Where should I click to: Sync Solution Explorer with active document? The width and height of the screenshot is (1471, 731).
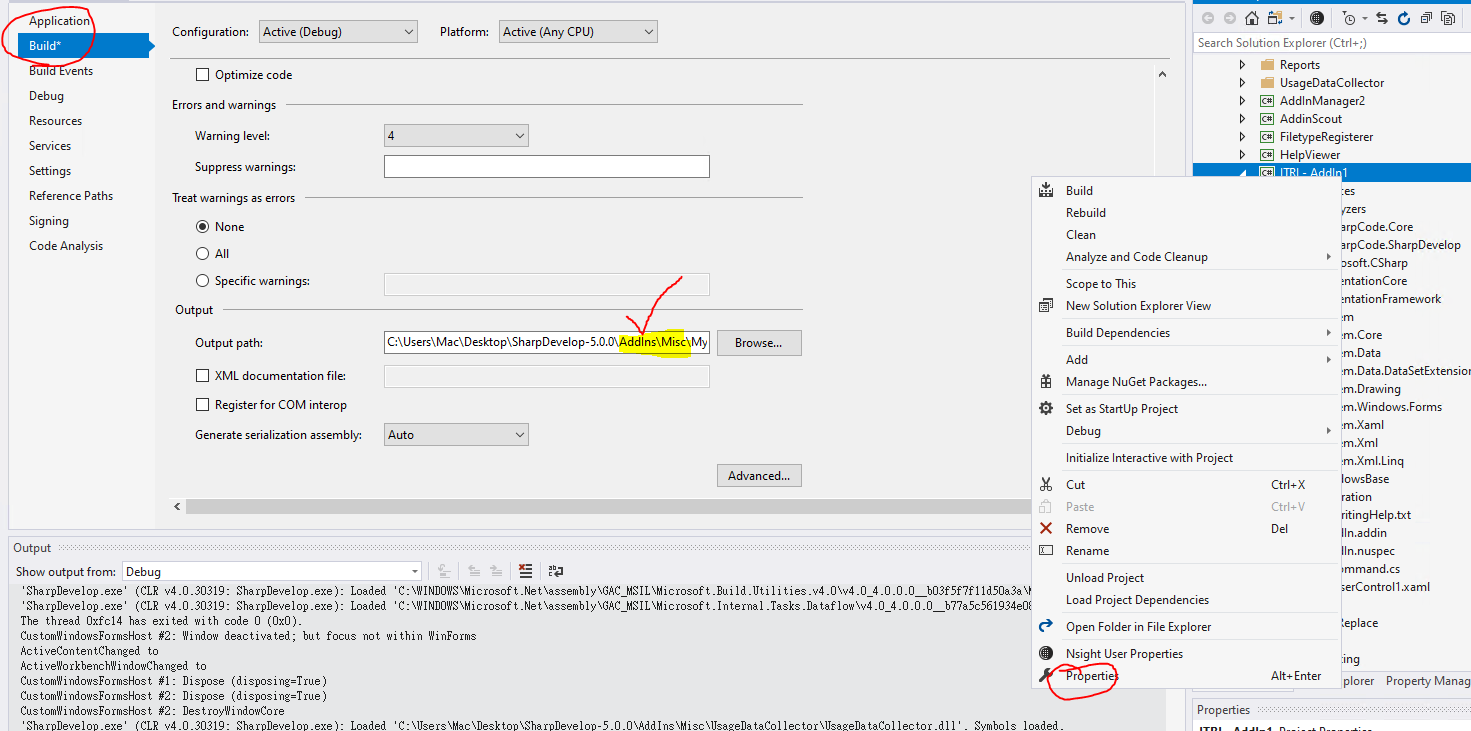coord(1383,17)
